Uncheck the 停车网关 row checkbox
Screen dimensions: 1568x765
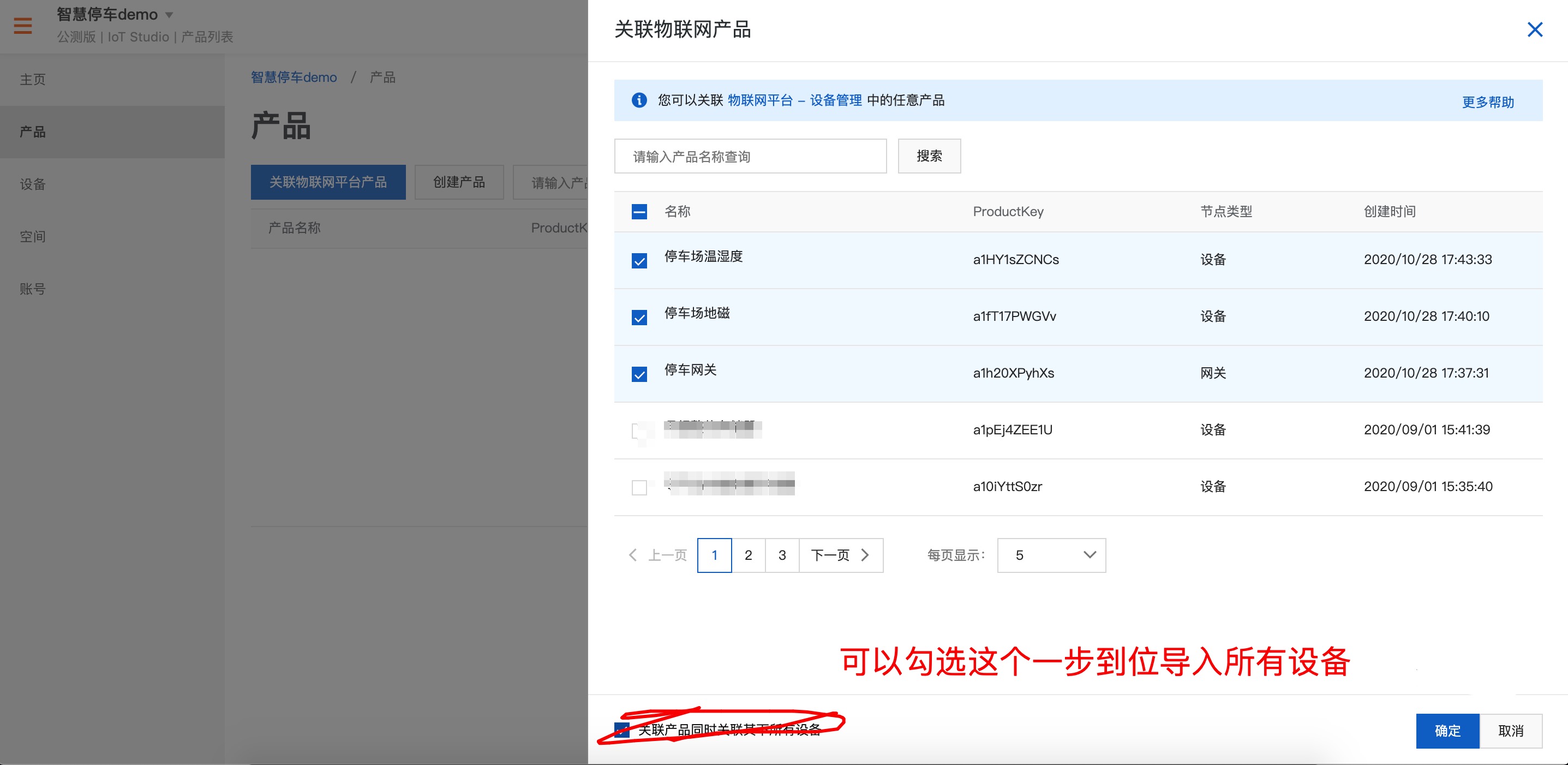(638, 374)
